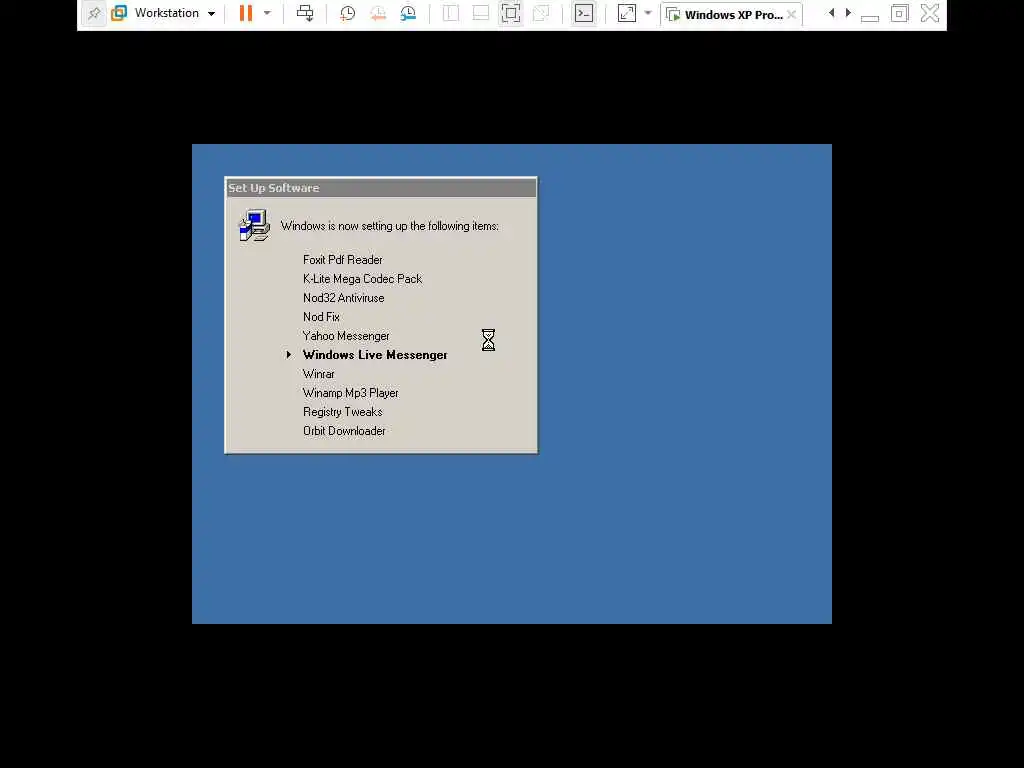1024x768 pixels.
Task: Click the stretch guest display icon
Action: (x=627, y=13)
